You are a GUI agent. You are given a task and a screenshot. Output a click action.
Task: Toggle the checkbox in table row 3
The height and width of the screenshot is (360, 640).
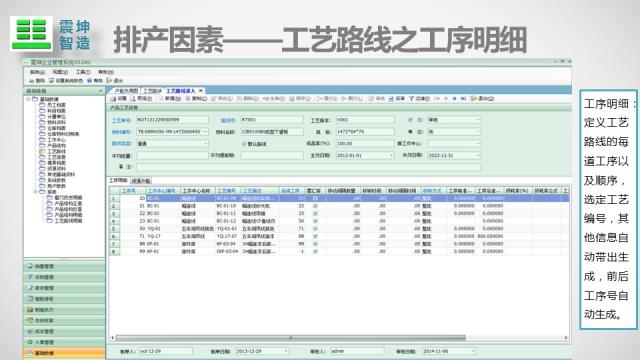[x=315, y=213]
